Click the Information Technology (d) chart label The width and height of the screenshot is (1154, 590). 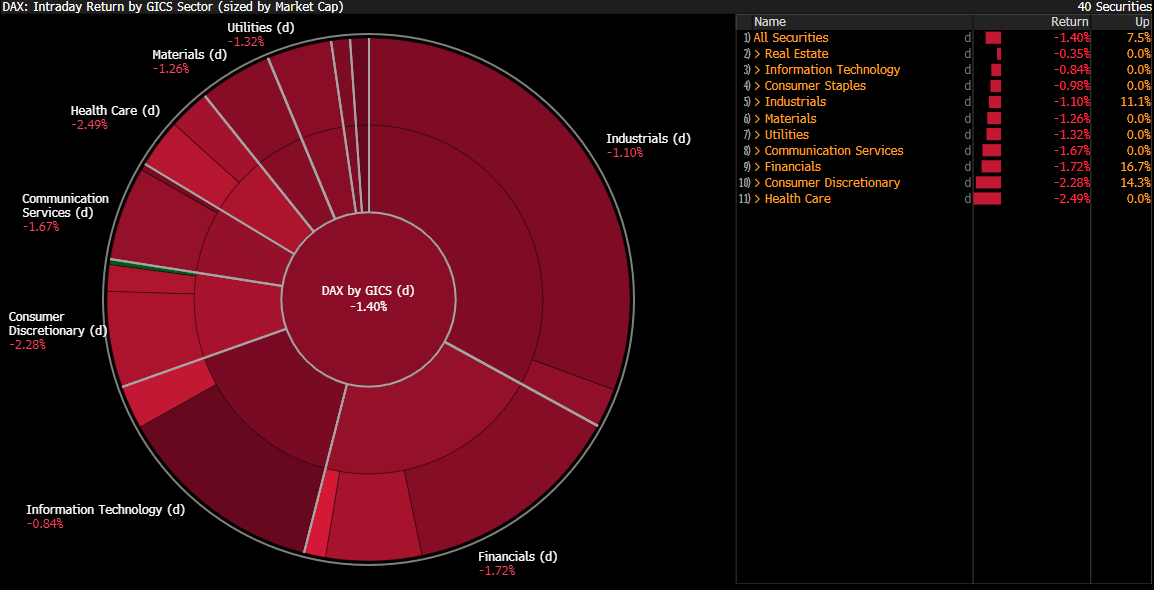pos(106,510)
